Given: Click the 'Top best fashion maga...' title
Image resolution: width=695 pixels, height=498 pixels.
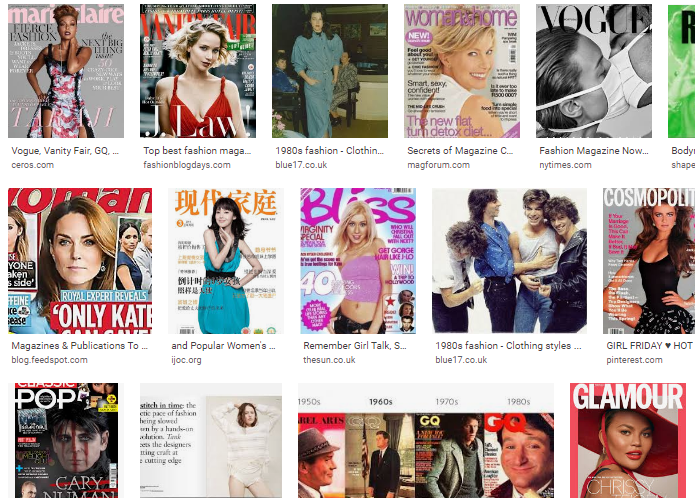Looking at the screenshot, I should pyautogui.click(x=197, y=151).
